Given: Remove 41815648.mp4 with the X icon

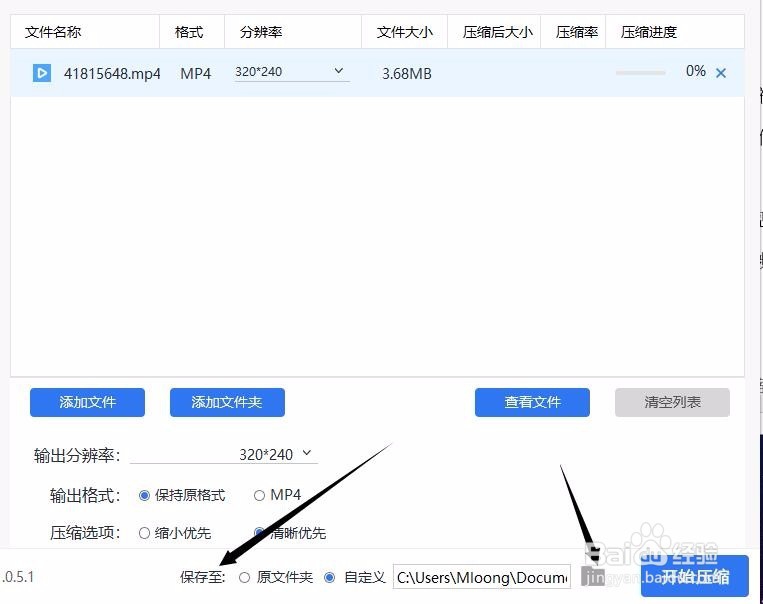Looking at the screenshot, I should click(721, 73).
